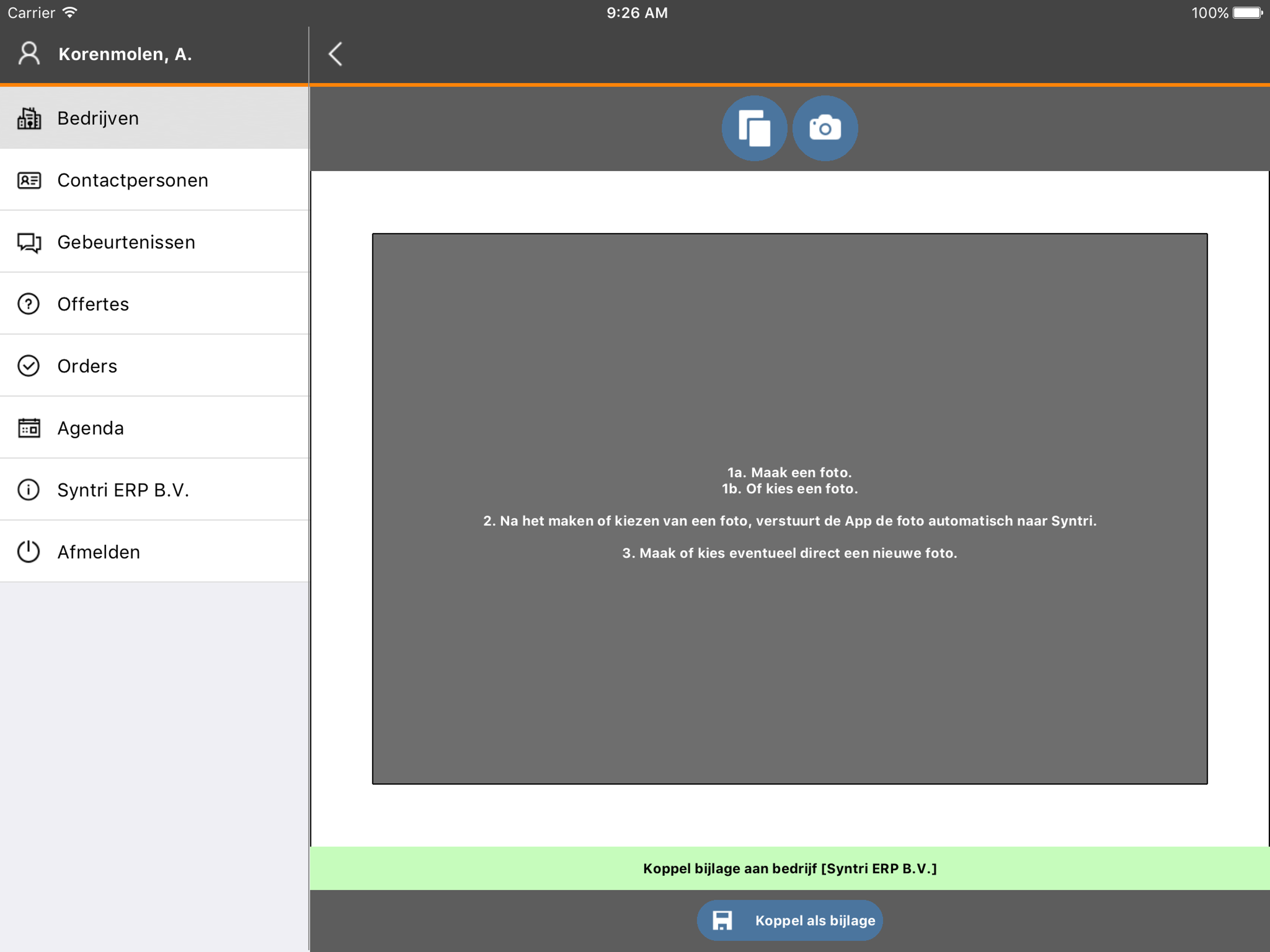Click the Orders checkmark icon

(29, 366)
